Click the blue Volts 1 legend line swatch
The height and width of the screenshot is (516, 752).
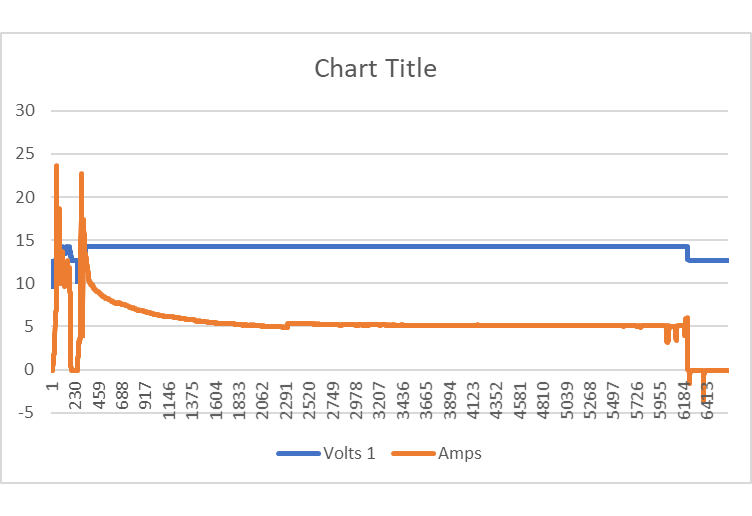[298, 453]
